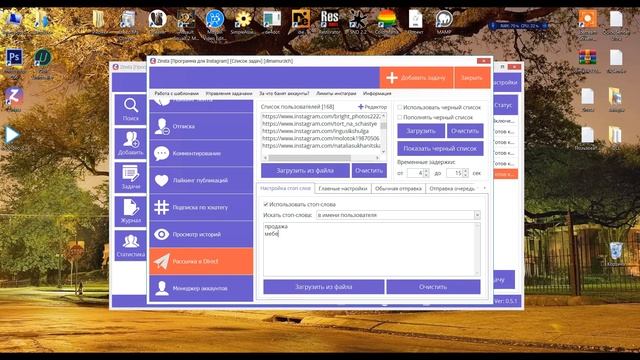Open Zeus Z desktop shortcut
The image size is (640, 360).
point(13,96)
